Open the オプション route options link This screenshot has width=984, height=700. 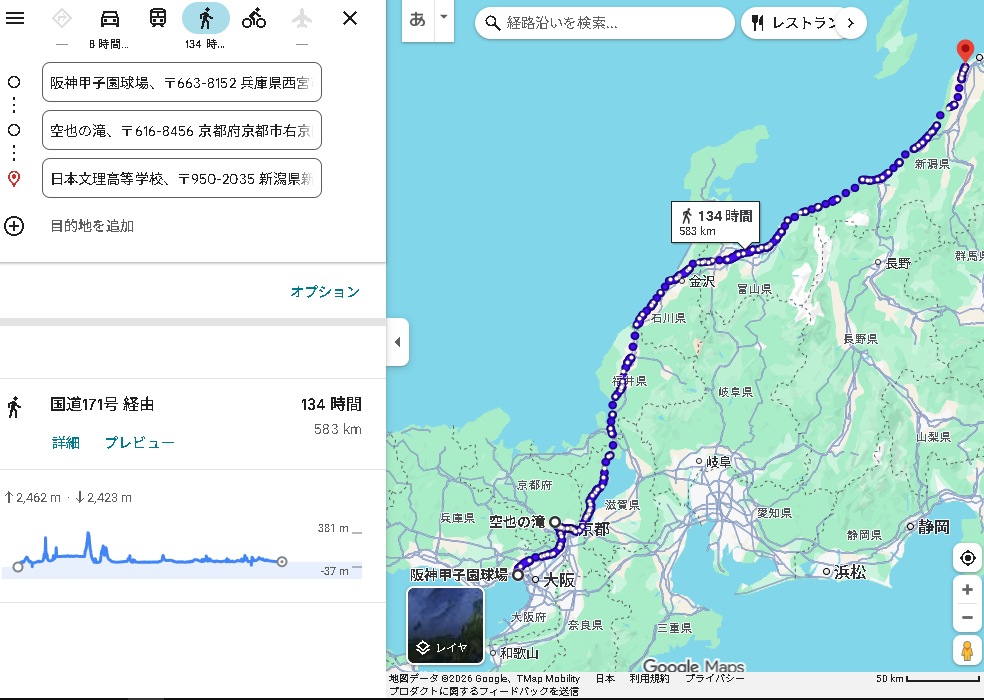pyautogui.click(x=324, y=292)
